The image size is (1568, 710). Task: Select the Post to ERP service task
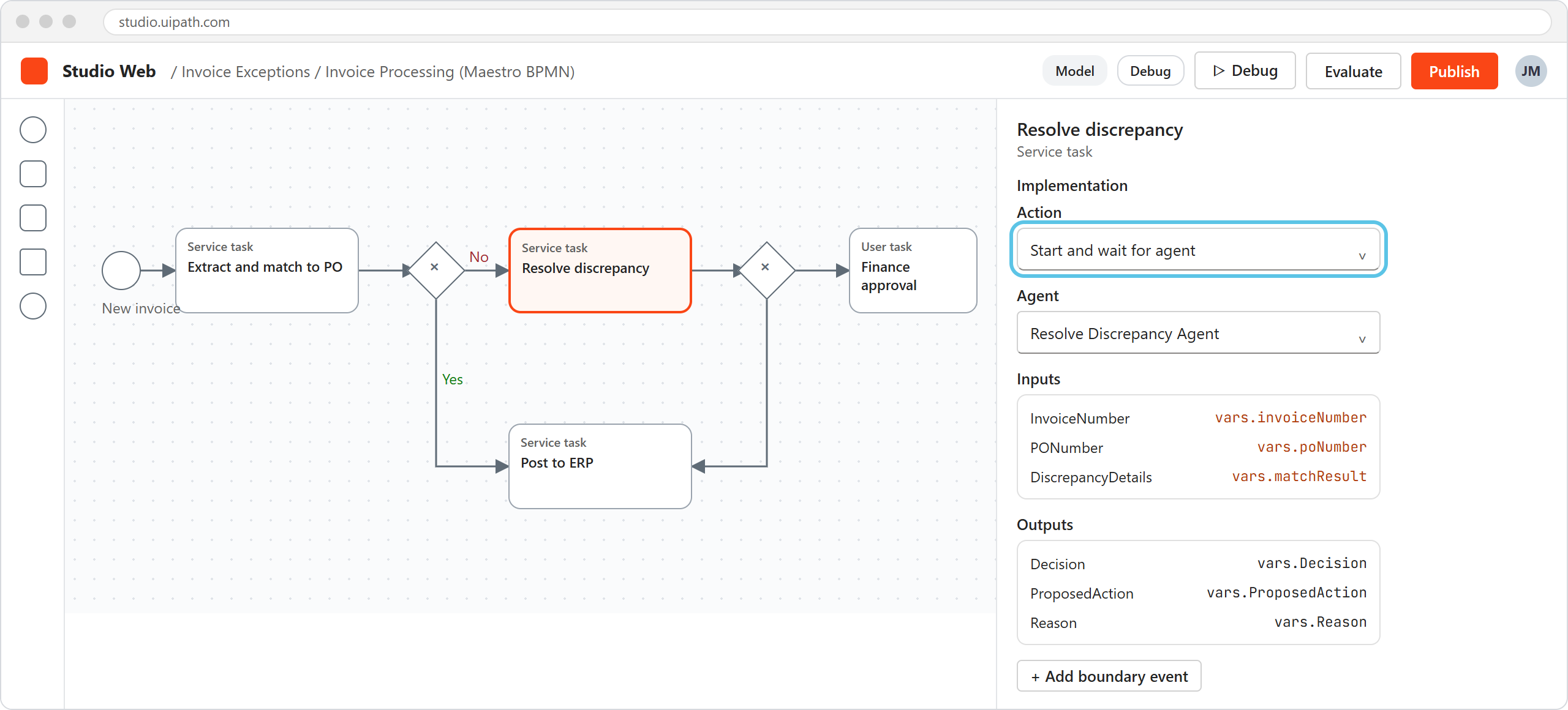[600, 466]
